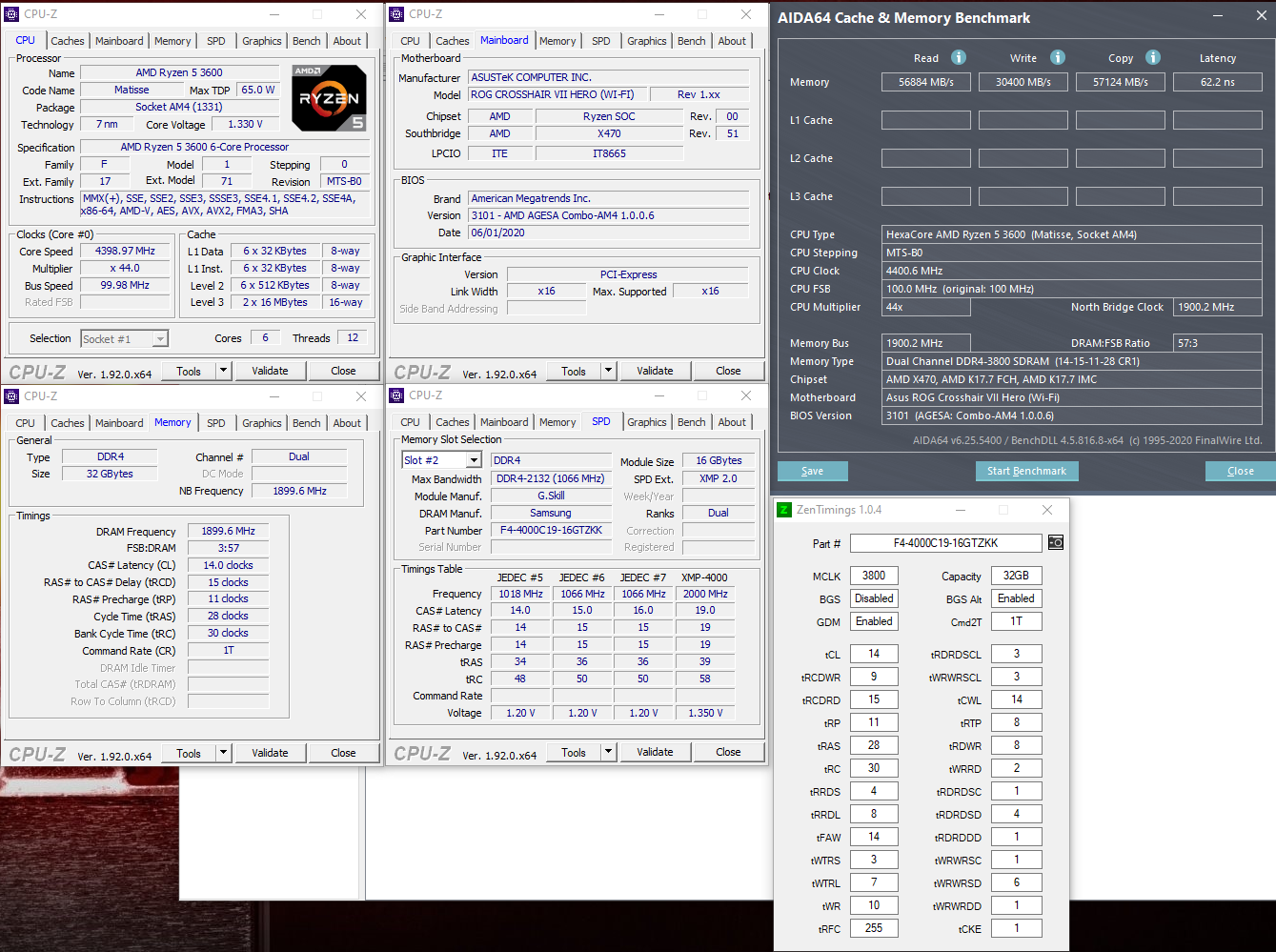1276x952 pixels.
Task: Click Memory Latency result 62.2 ns
Action: [x=1218, y=82]
